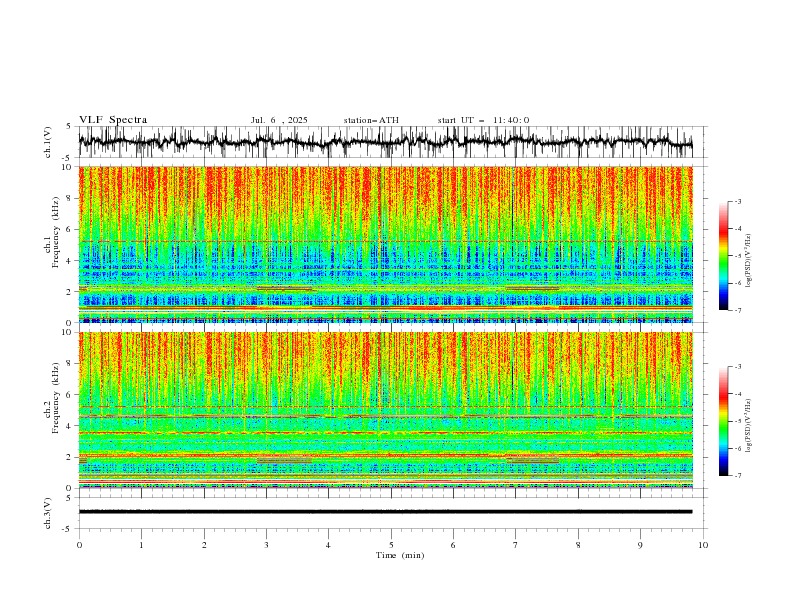
Task: Click the ch.3 flat voltage trace
Action: coord(385,512)
